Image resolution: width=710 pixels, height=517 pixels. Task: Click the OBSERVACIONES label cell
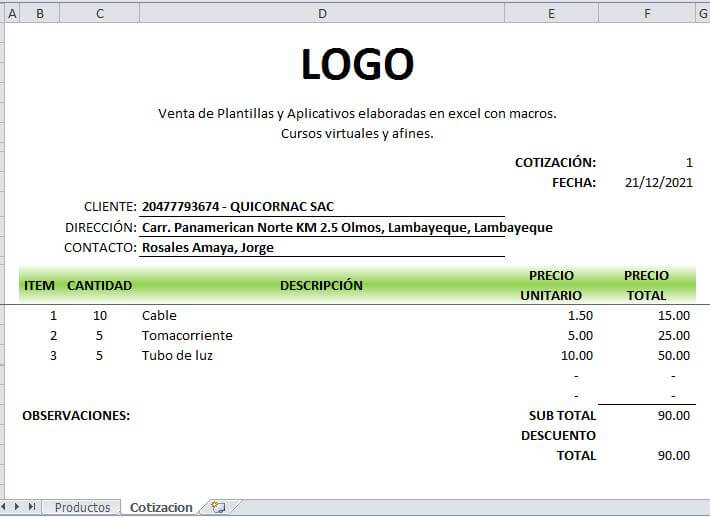coord(76,415)
